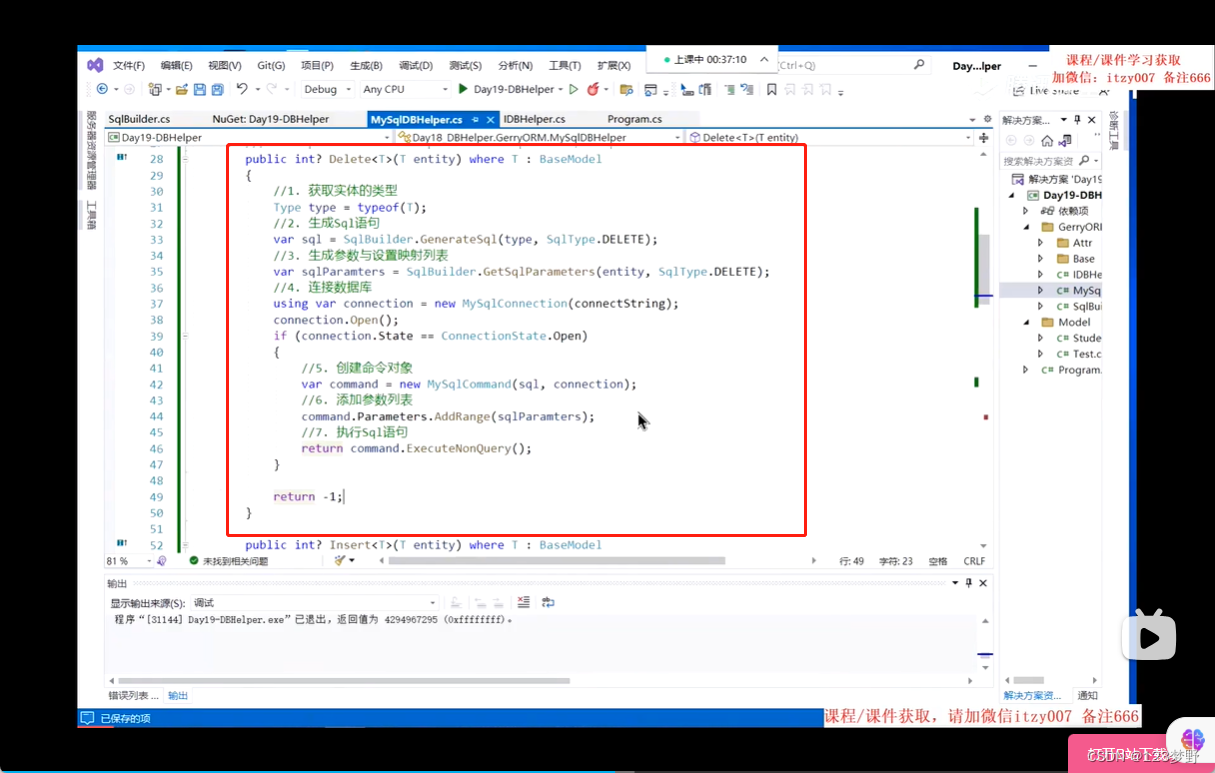Open the Debug configuration dropdown

point(326,89)
